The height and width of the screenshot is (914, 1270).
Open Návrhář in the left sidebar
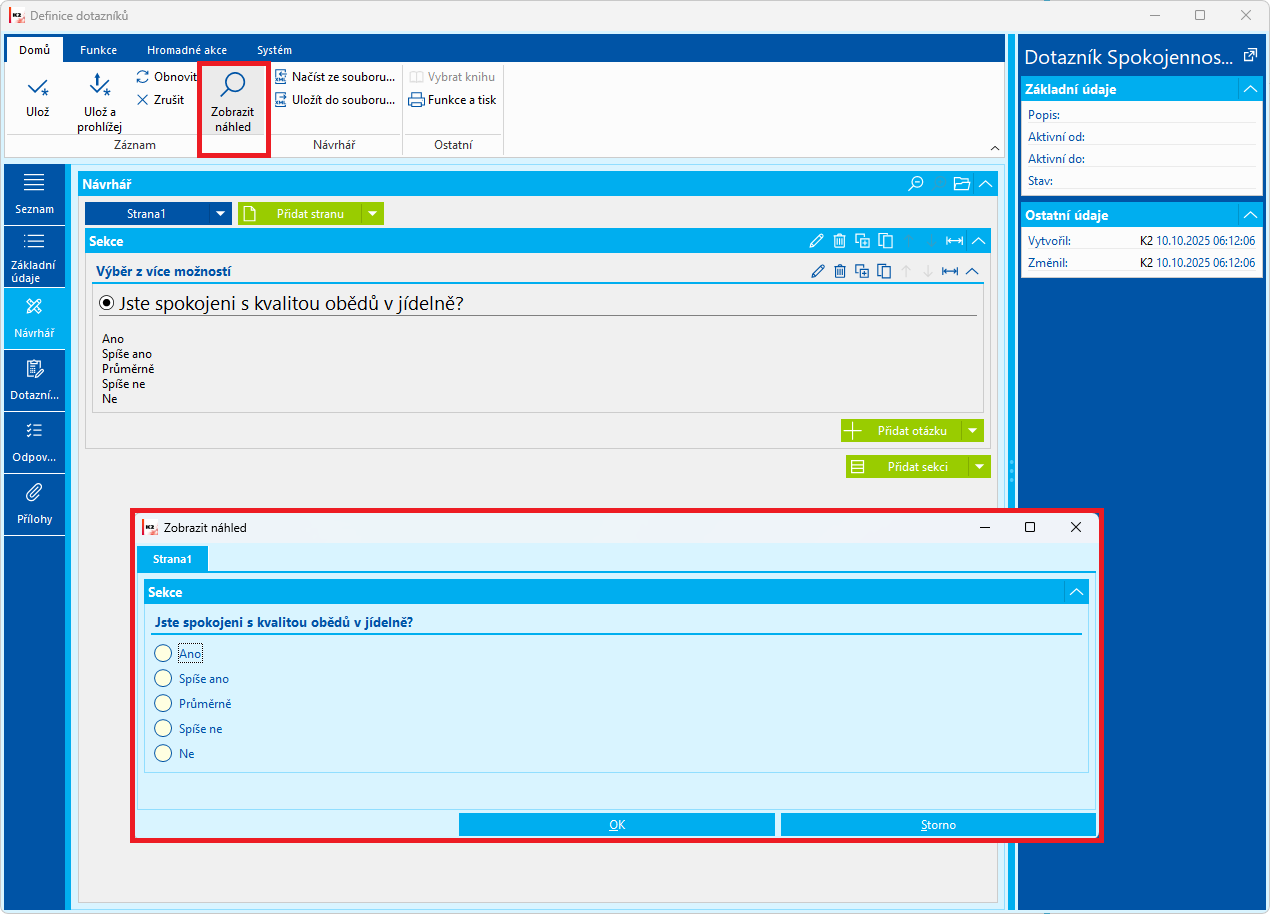pyautogui.click(x=34, y=319)
